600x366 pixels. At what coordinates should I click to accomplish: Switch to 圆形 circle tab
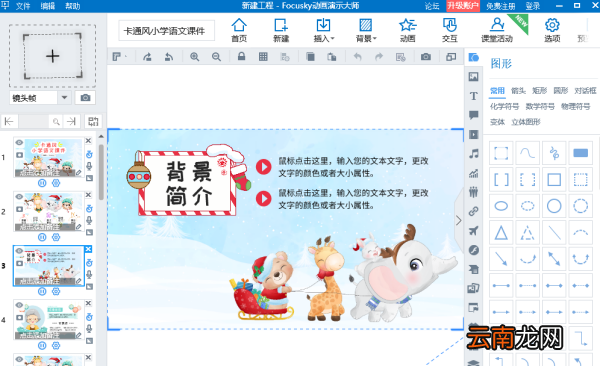(x=561, y=91)
